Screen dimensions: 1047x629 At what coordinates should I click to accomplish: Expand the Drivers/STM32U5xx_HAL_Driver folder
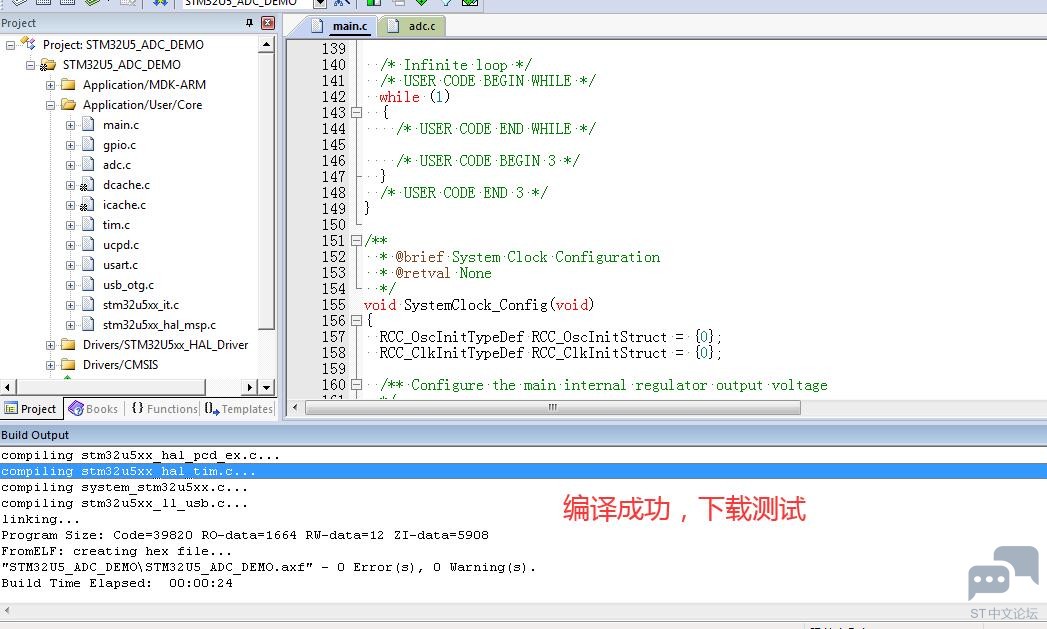point(50,345)
